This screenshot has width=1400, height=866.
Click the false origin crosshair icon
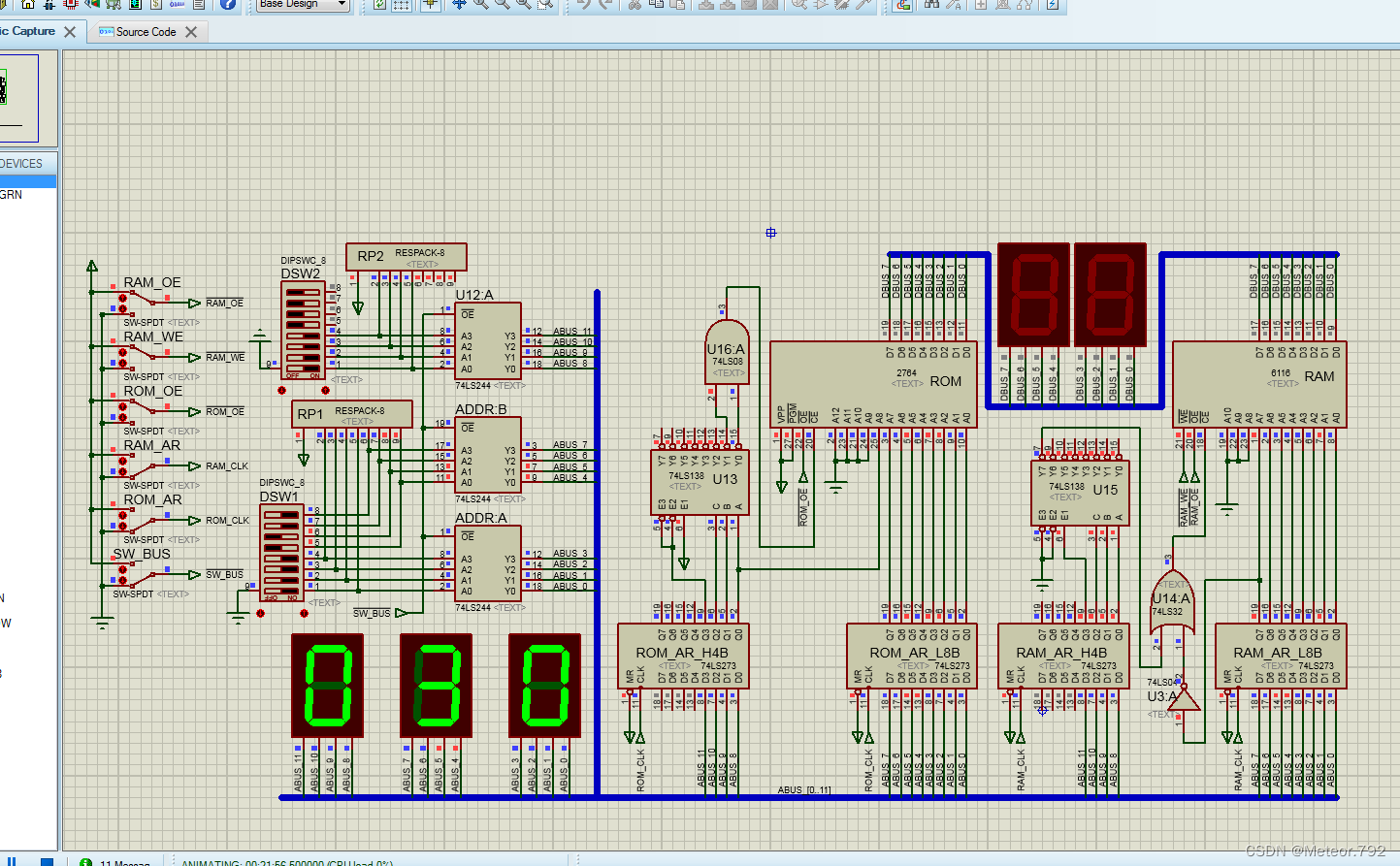coord(431,4)
